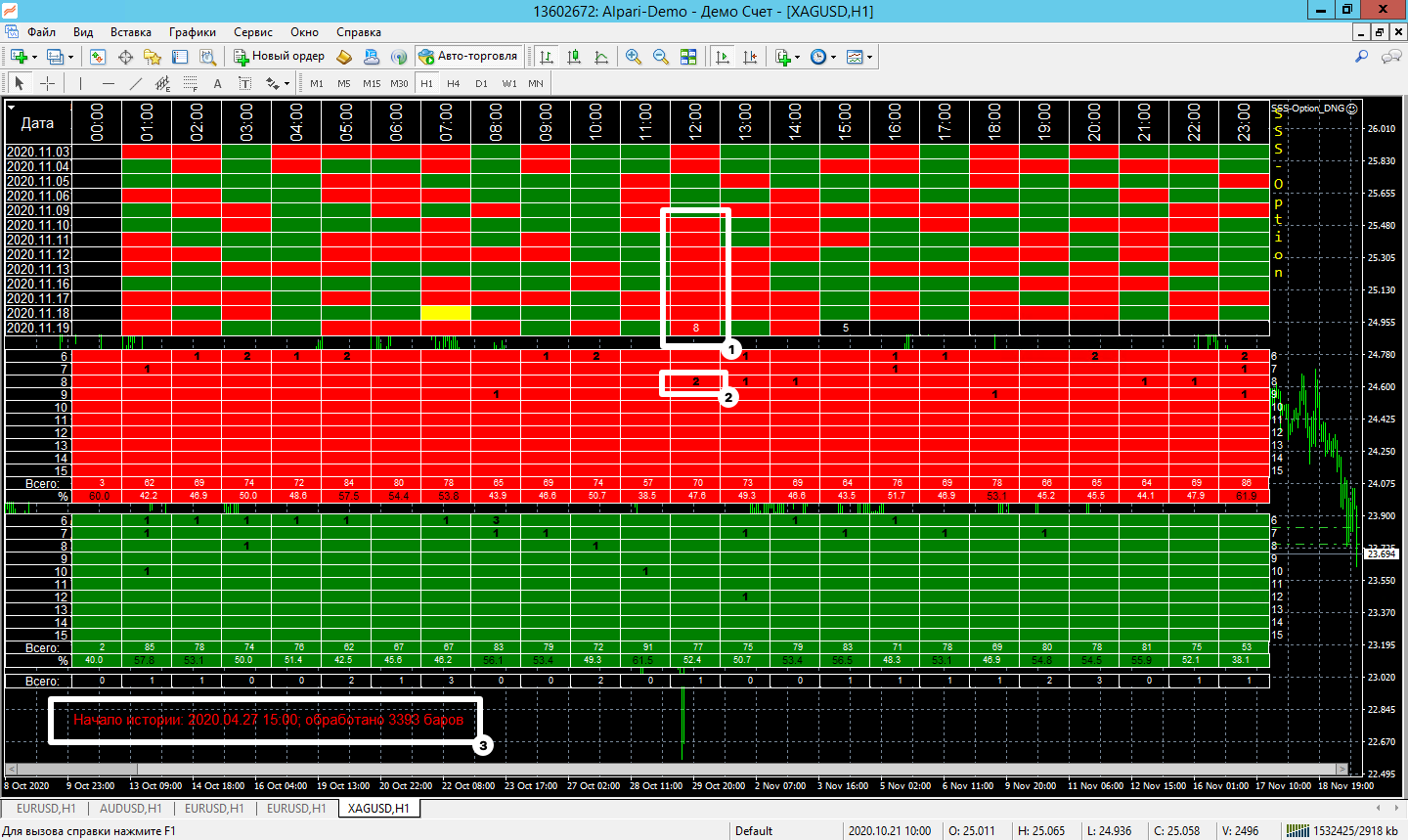The width and height of the screenshot is (1408, 840).
Task: Zoom in on the chart
Action: 634,57
